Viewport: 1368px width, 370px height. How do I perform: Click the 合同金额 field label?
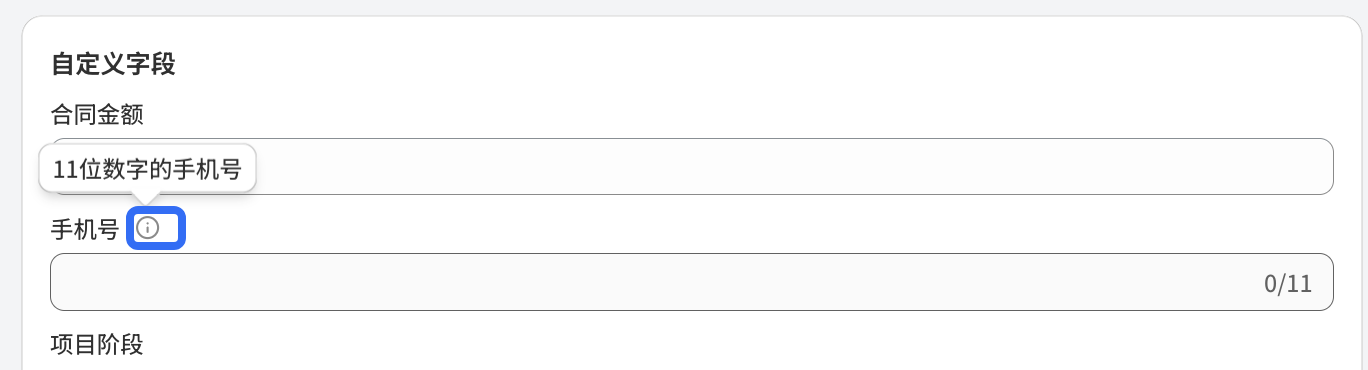97,114
